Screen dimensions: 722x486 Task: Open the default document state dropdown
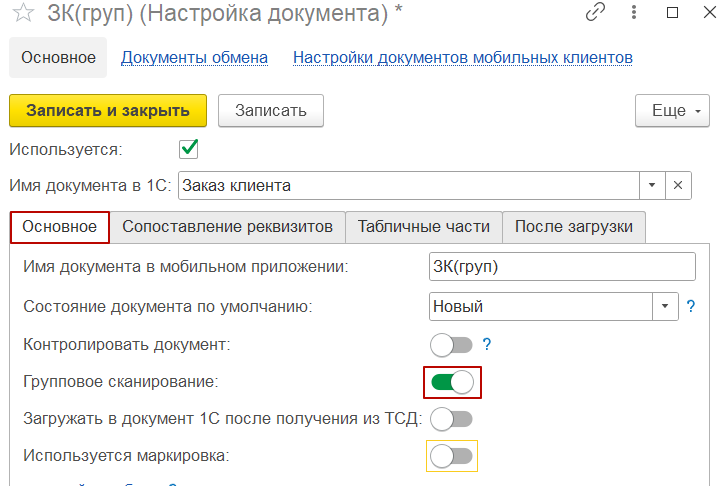tap(666, 306)
